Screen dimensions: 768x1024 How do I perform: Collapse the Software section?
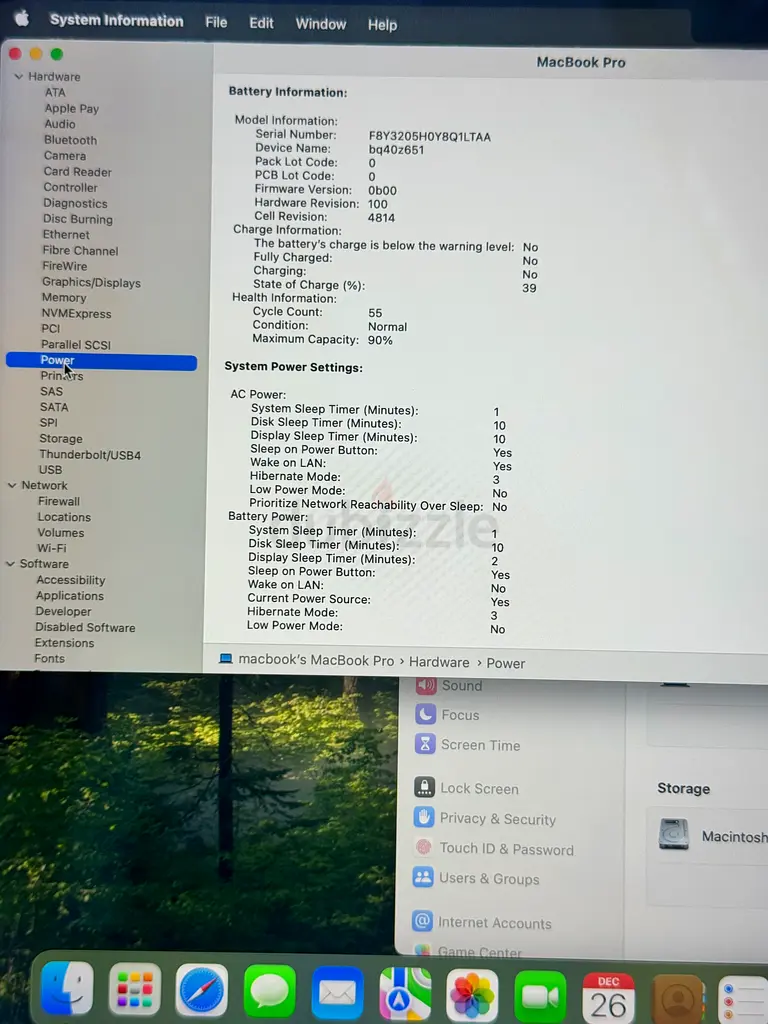(10, 564)
